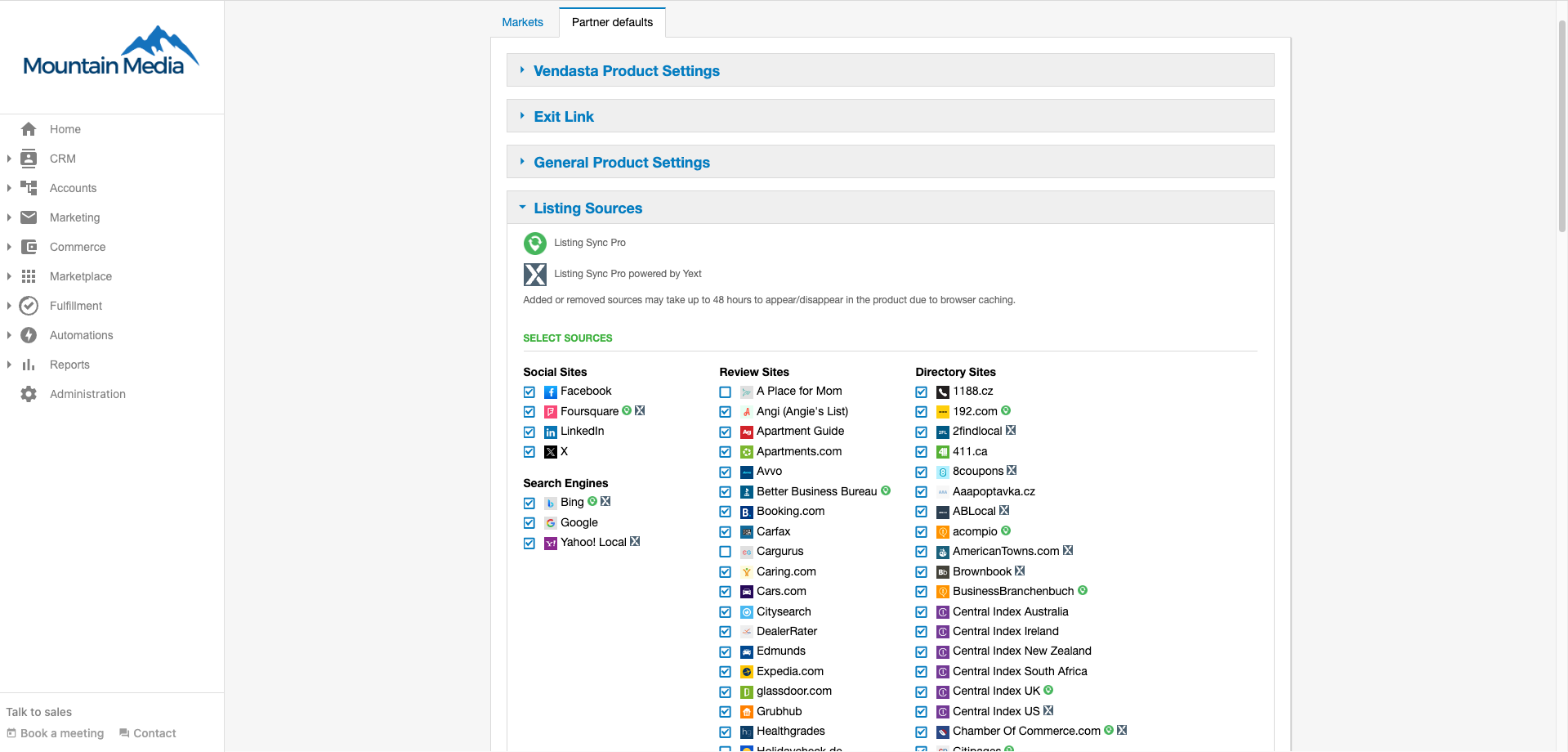Expand Vendasta Product Settings section
1568x752 pixels.
coord(890,70)
